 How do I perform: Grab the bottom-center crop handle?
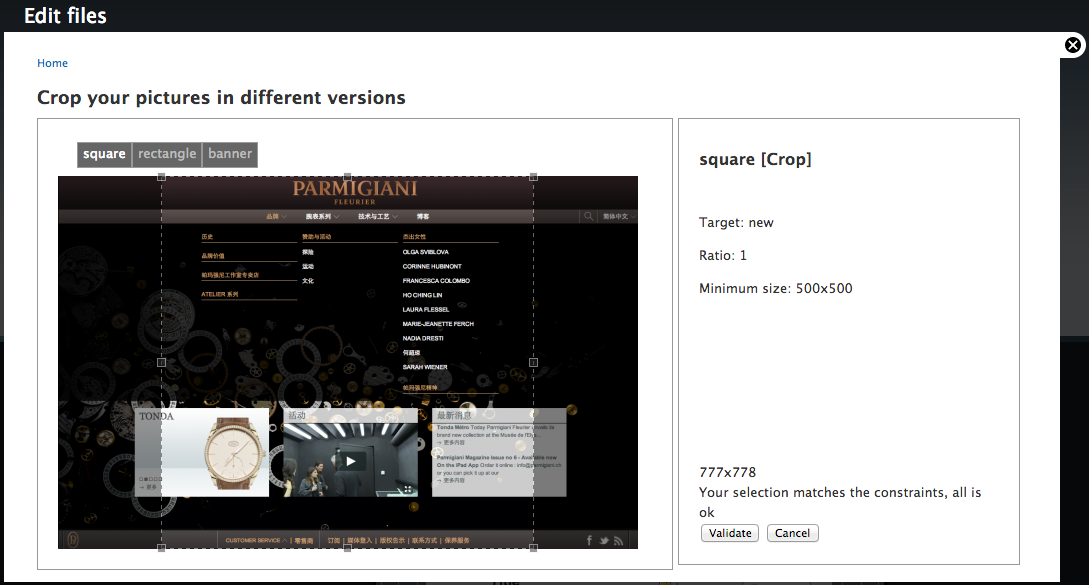347,548
